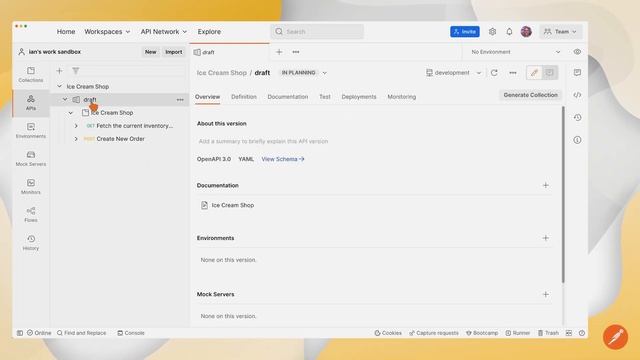Click the Invite button
The image size is (640, 360).
coord(464,31)
